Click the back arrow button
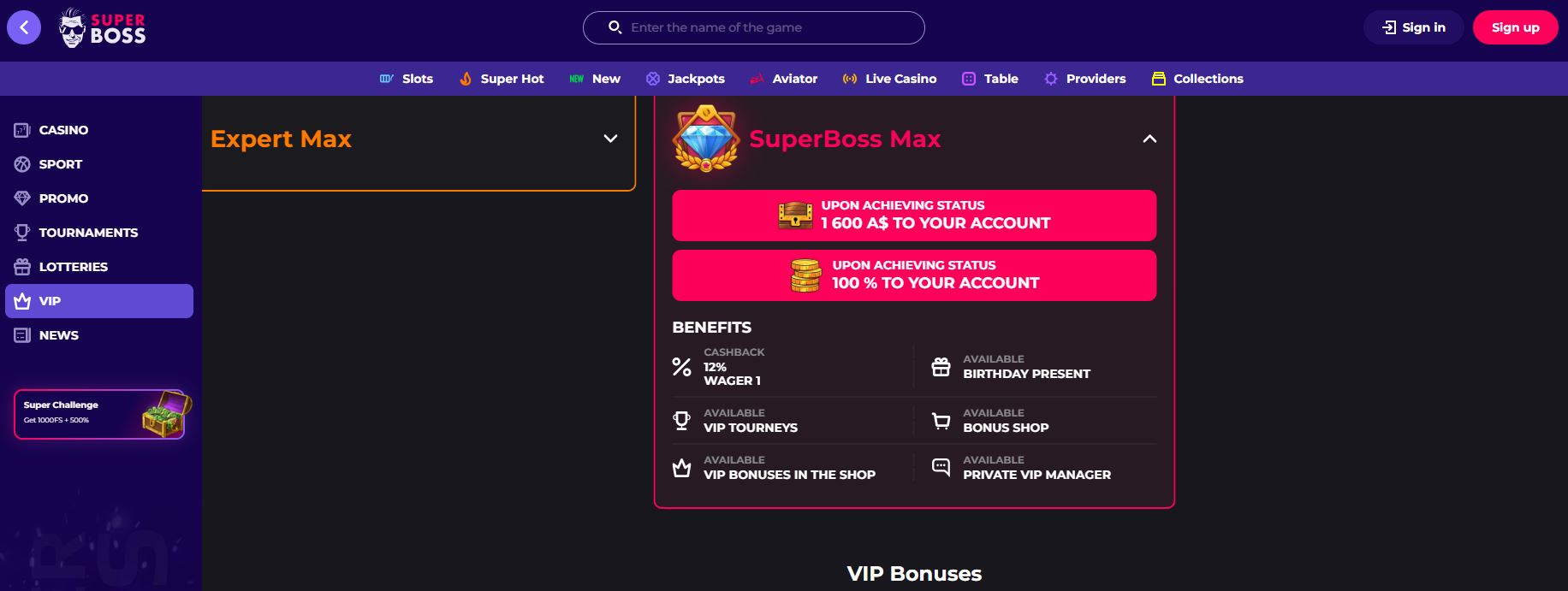Image resolution: width=1568 pixels, height=591 pixels. pyautogui.click(x=24, y=27)
